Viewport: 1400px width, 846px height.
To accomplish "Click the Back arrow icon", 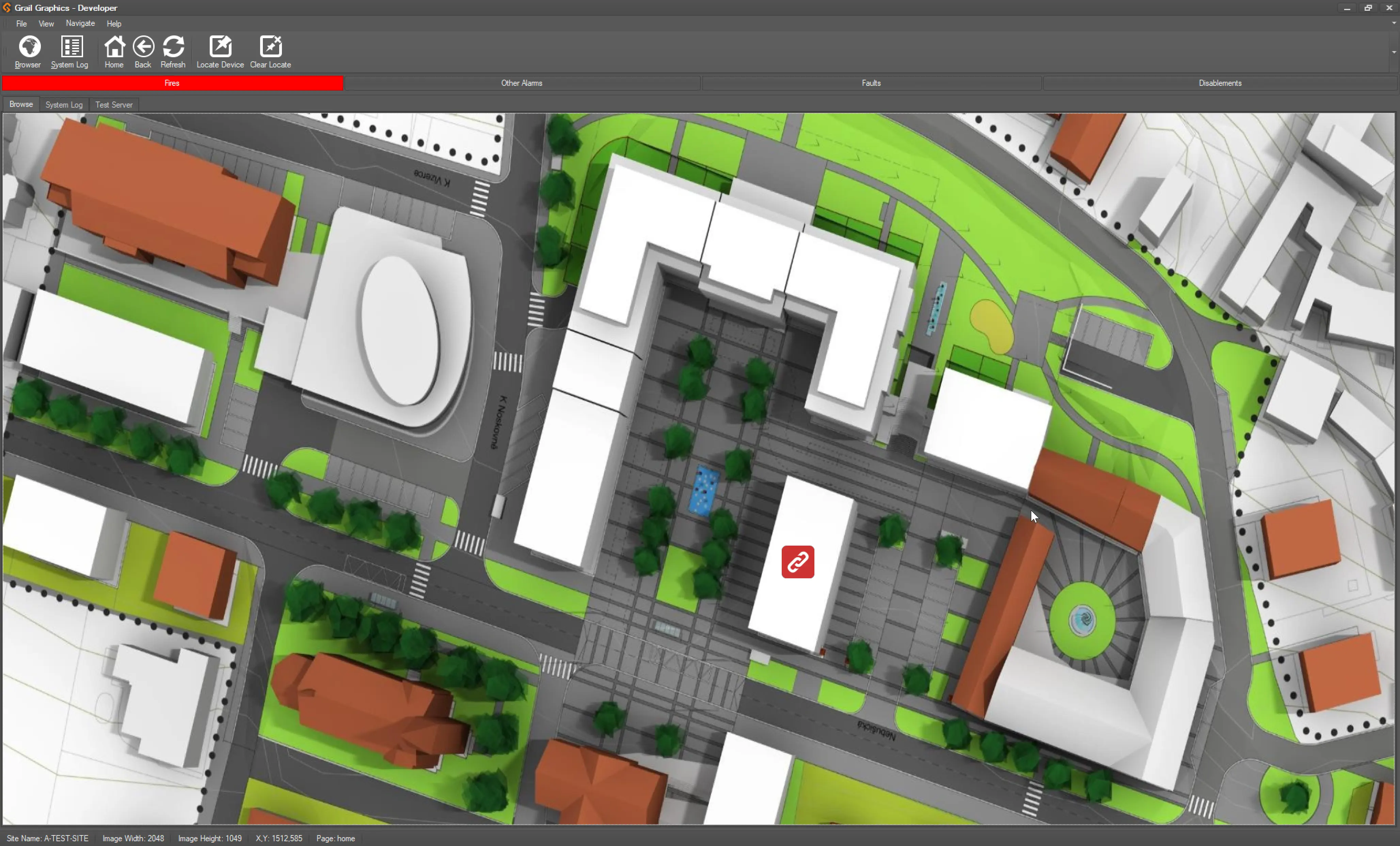I will pyautogui.click(x=143, y=47).
